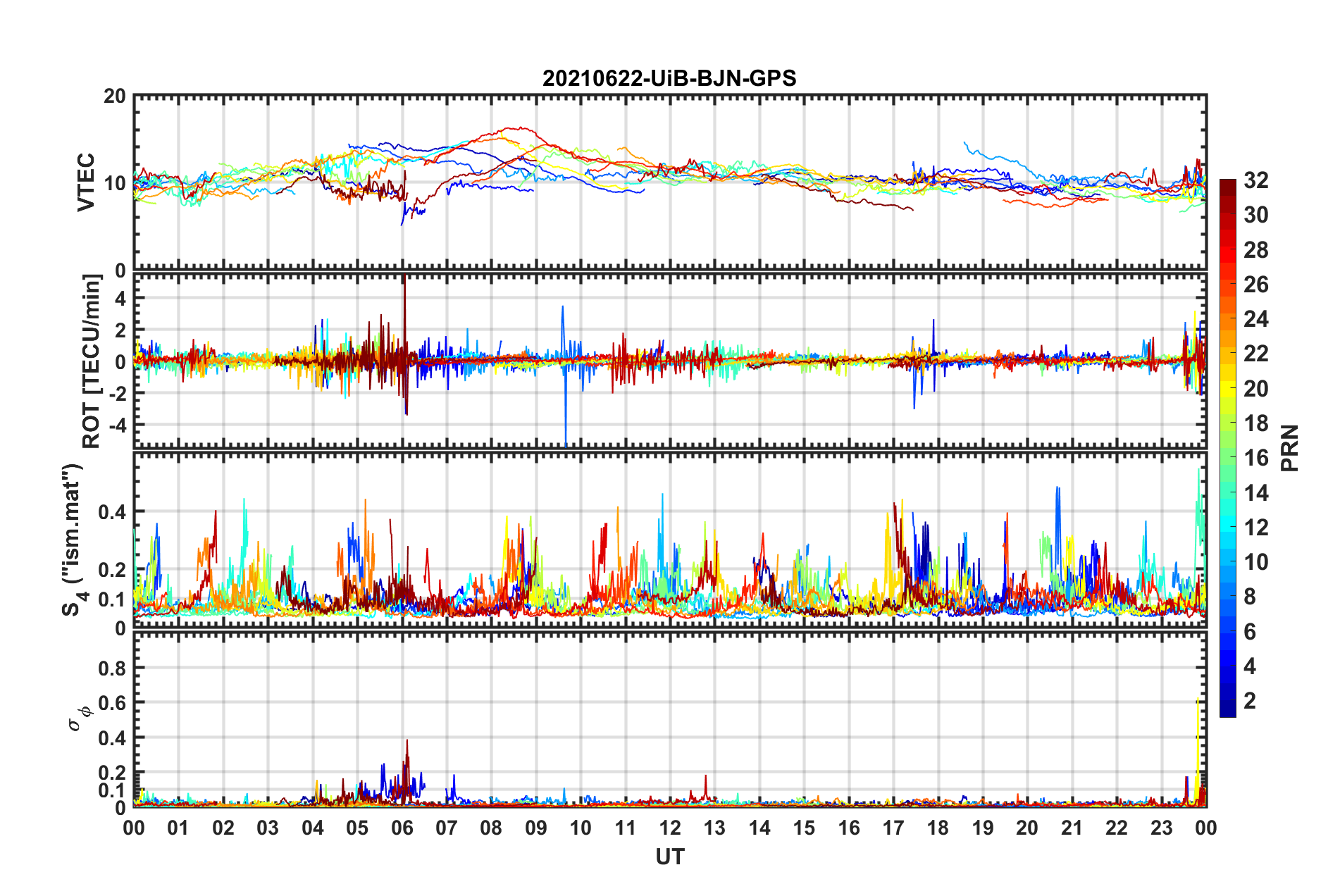Click the 12 tick on the UT axis
This screenshot has height=896, width=1340.
(x=670, y=828)
